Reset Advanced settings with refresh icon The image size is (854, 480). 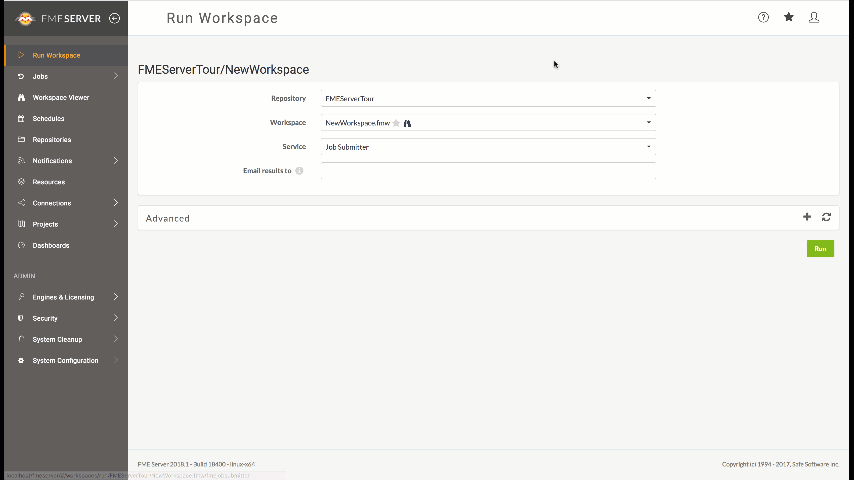[826, 217]
